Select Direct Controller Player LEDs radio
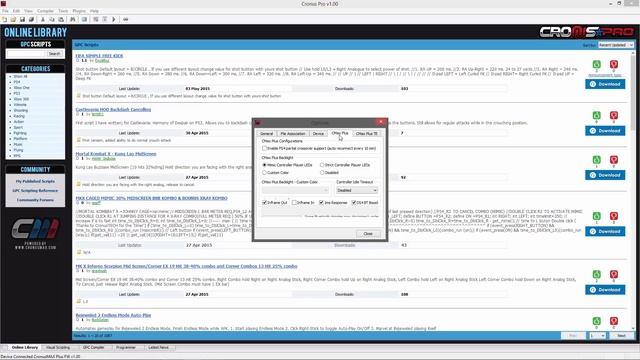Screen dimensions: 640x360 pyautogui.click(x=322, y=165)
